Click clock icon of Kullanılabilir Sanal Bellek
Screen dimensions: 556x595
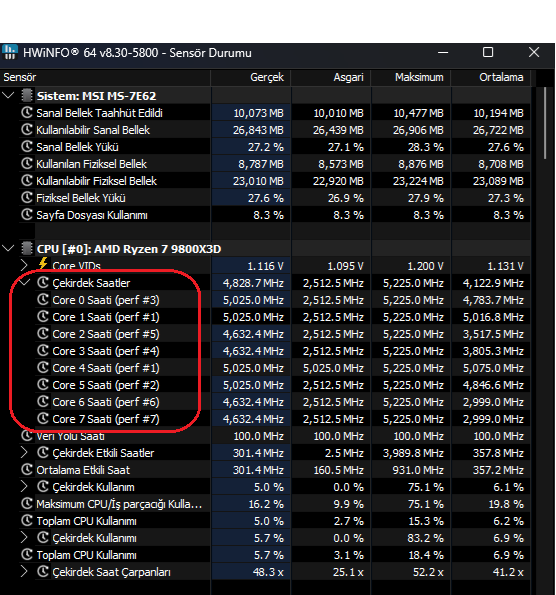[x=27, y=130]
